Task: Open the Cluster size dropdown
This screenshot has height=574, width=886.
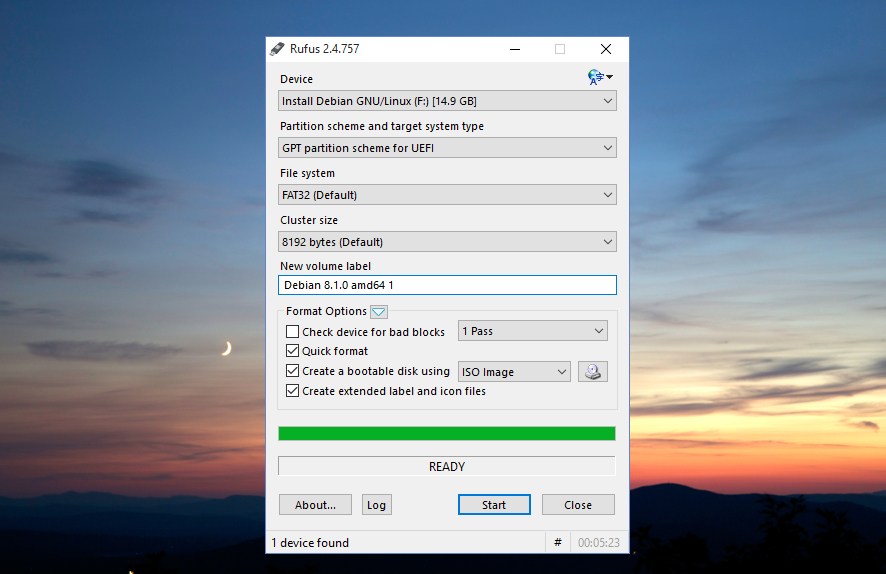Action: click(447, 242)
